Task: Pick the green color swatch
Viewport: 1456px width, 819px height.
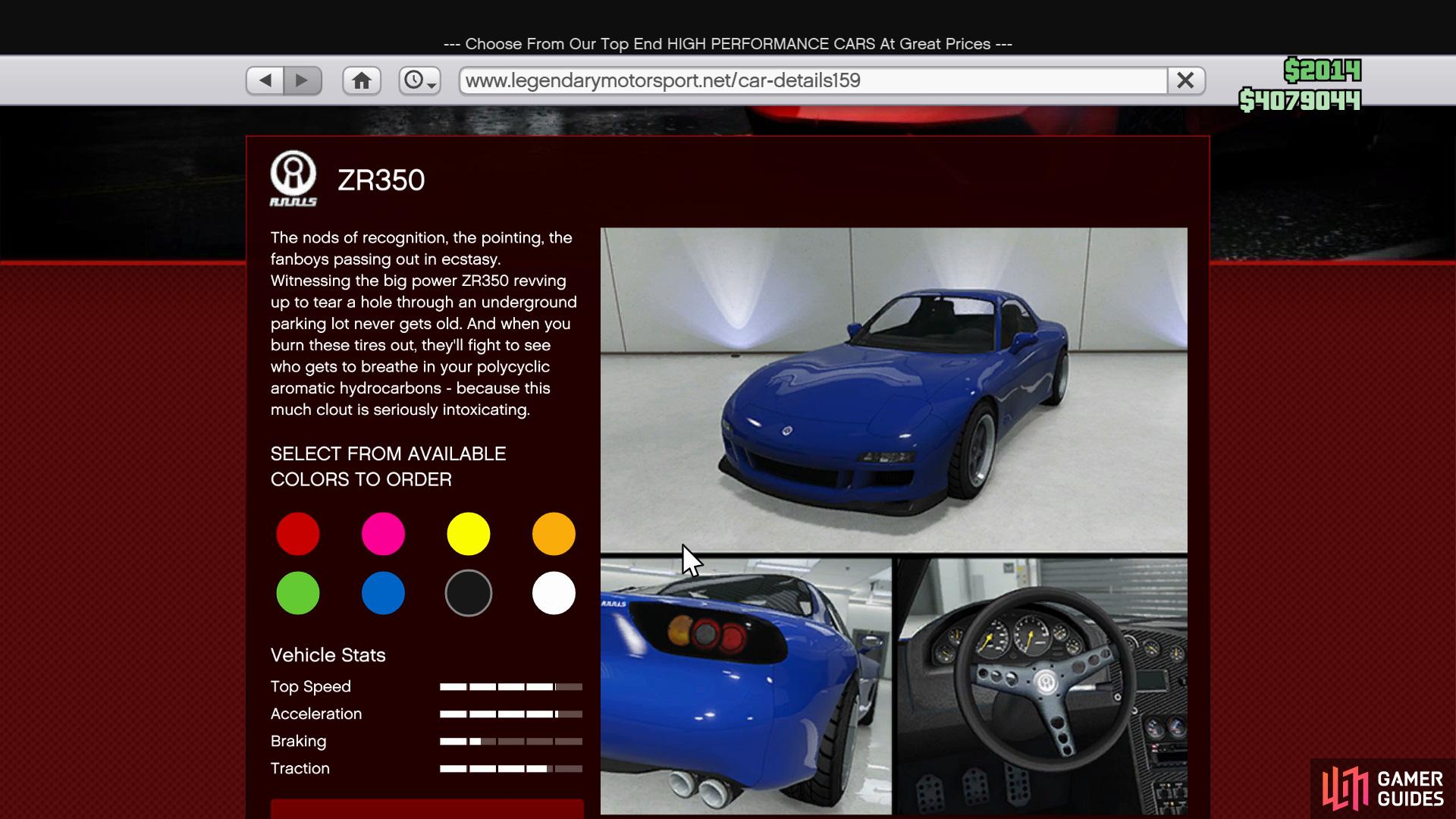Action: coord(298,593)
